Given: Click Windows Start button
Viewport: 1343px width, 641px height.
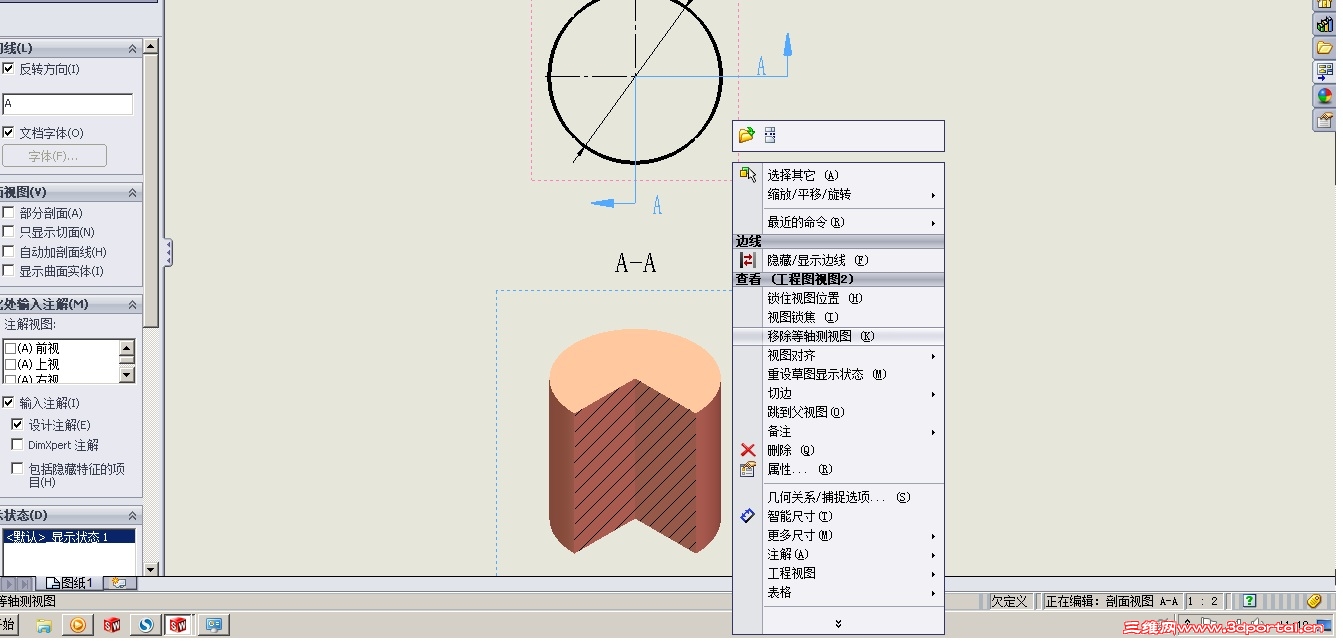Looking at the screenshot, I should coord(9,625).
